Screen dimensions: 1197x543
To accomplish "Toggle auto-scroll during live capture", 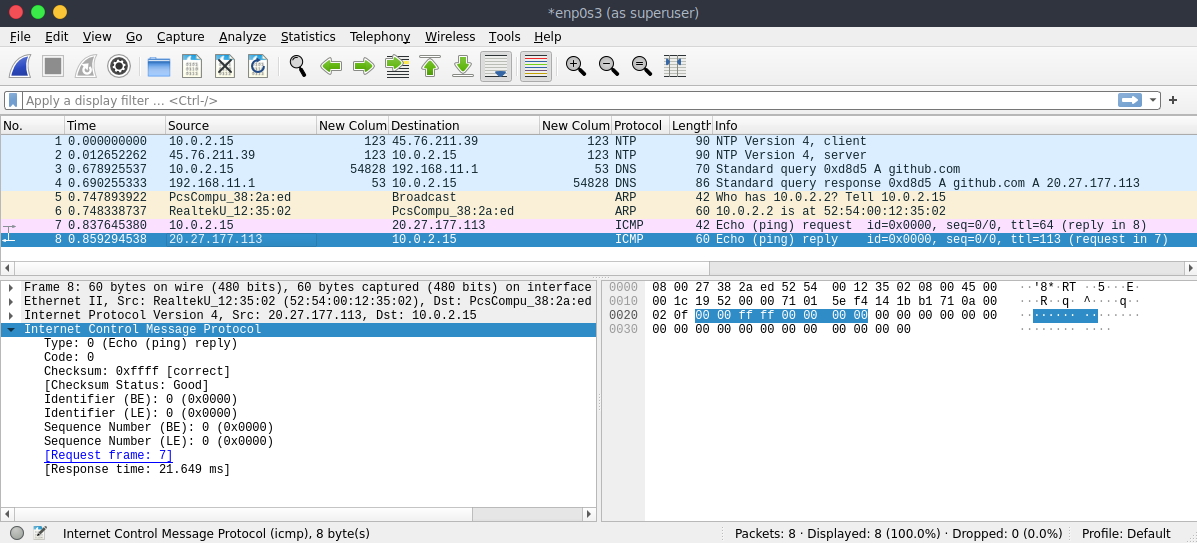I will coord(496,66).
